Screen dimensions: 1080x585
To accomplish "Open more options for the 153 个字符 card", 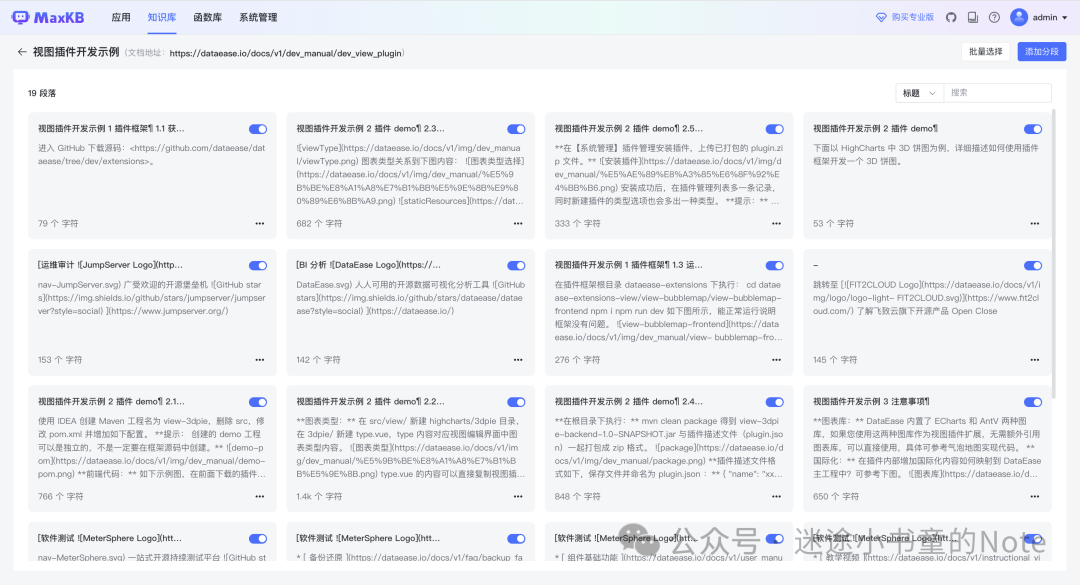I will click(x=260, y=360).
